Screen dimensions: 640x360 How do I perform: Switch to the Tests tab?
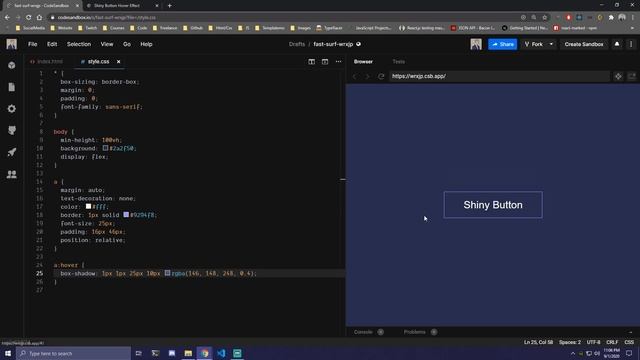coord(398,62)
